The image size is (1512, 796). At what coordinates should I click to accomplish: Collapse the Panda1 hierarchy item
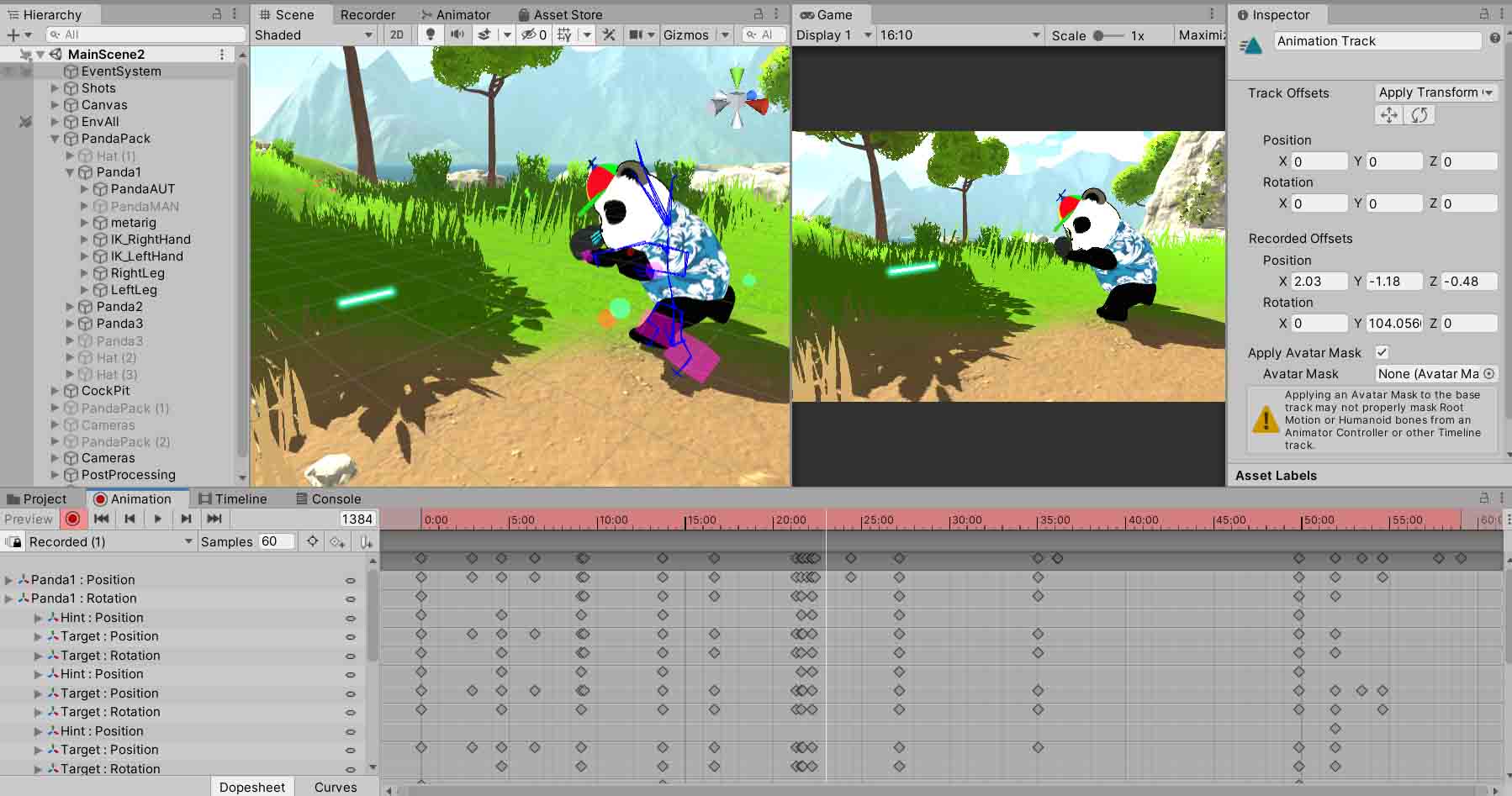[x=71, y=172]
